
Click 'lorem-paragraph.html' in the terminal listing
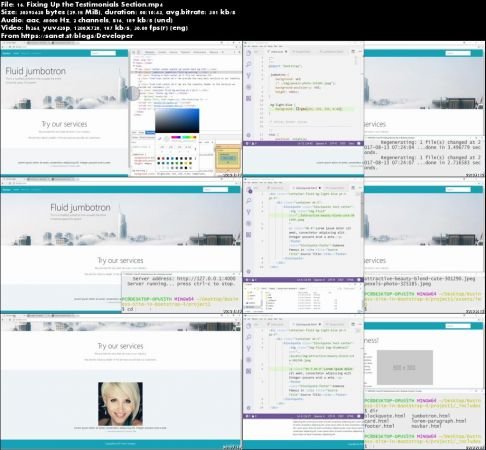439,421
